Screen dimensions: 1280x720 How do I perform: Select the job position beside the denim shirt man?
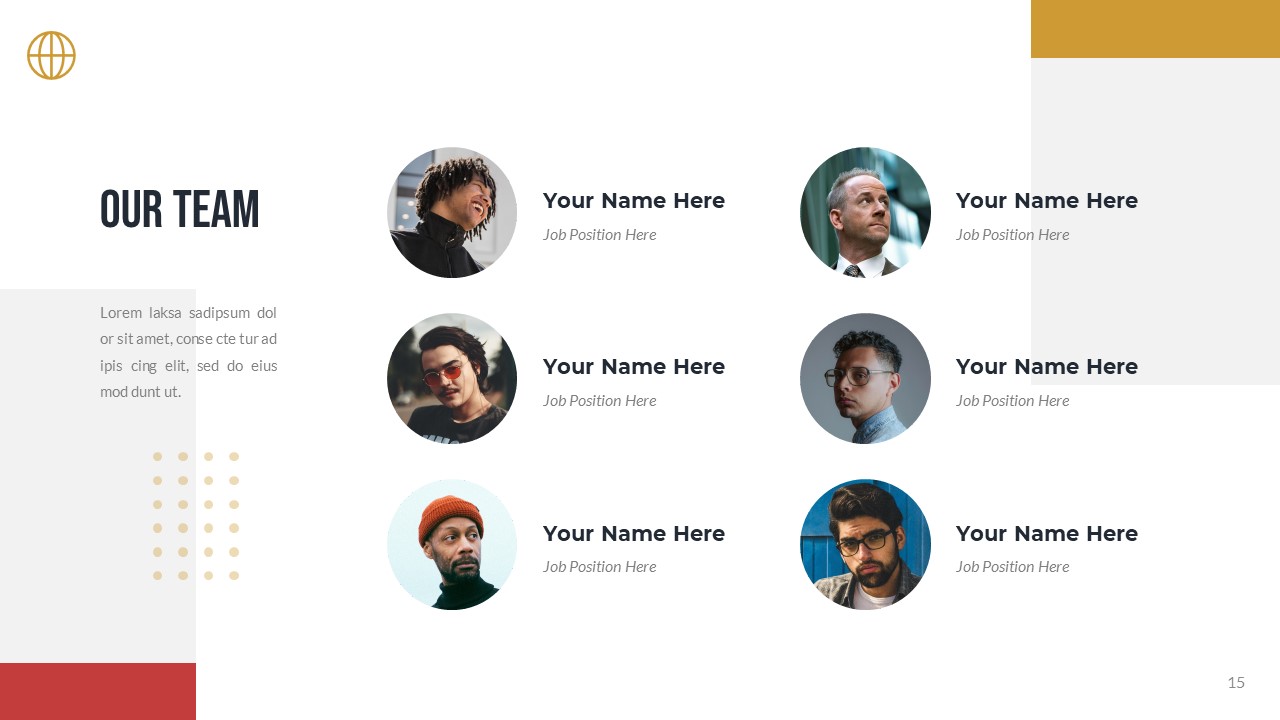[x=1012, y=401]
